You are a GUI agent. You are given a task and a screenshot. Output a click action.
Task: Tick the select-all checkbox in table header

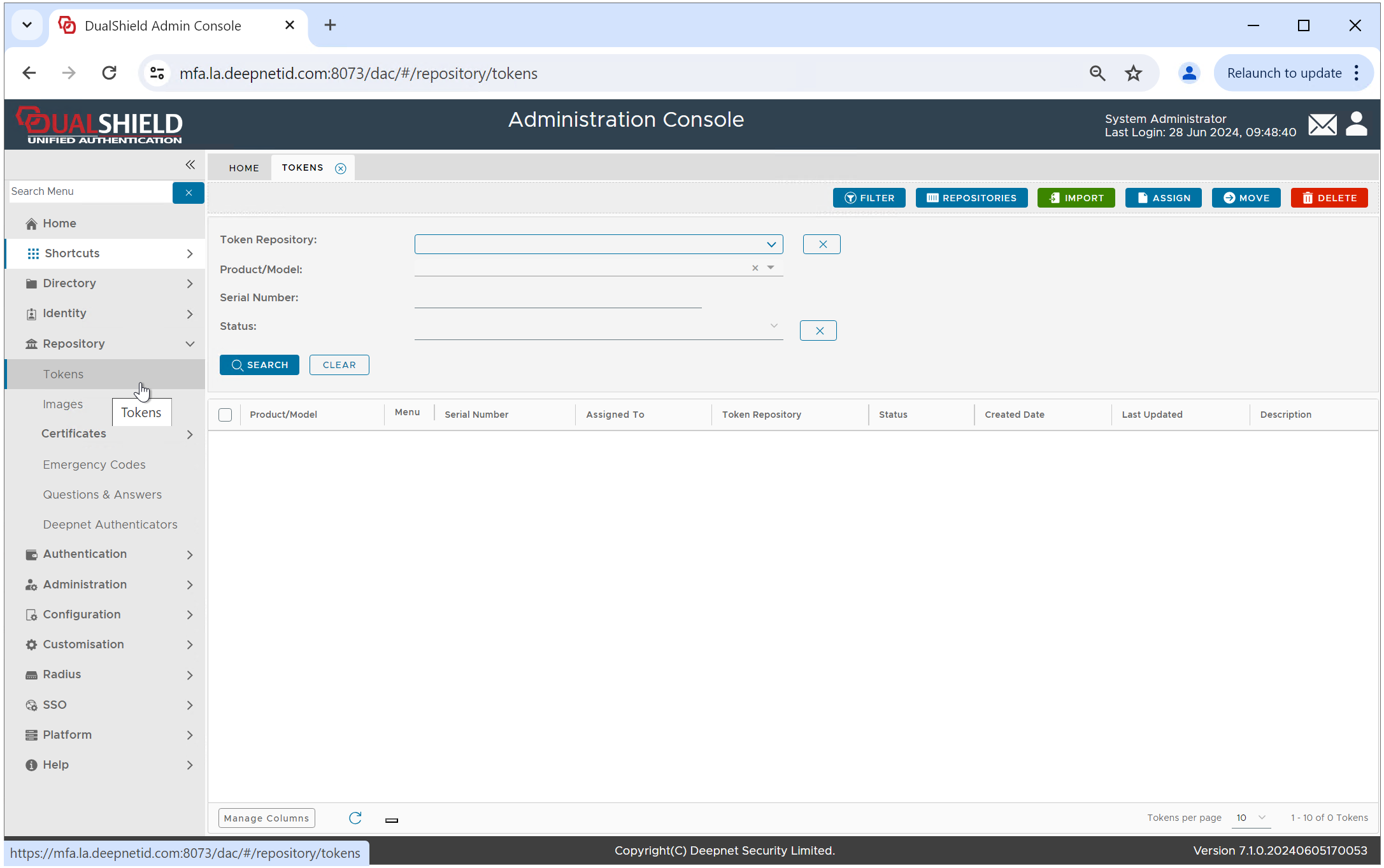[x=225, y=415]
